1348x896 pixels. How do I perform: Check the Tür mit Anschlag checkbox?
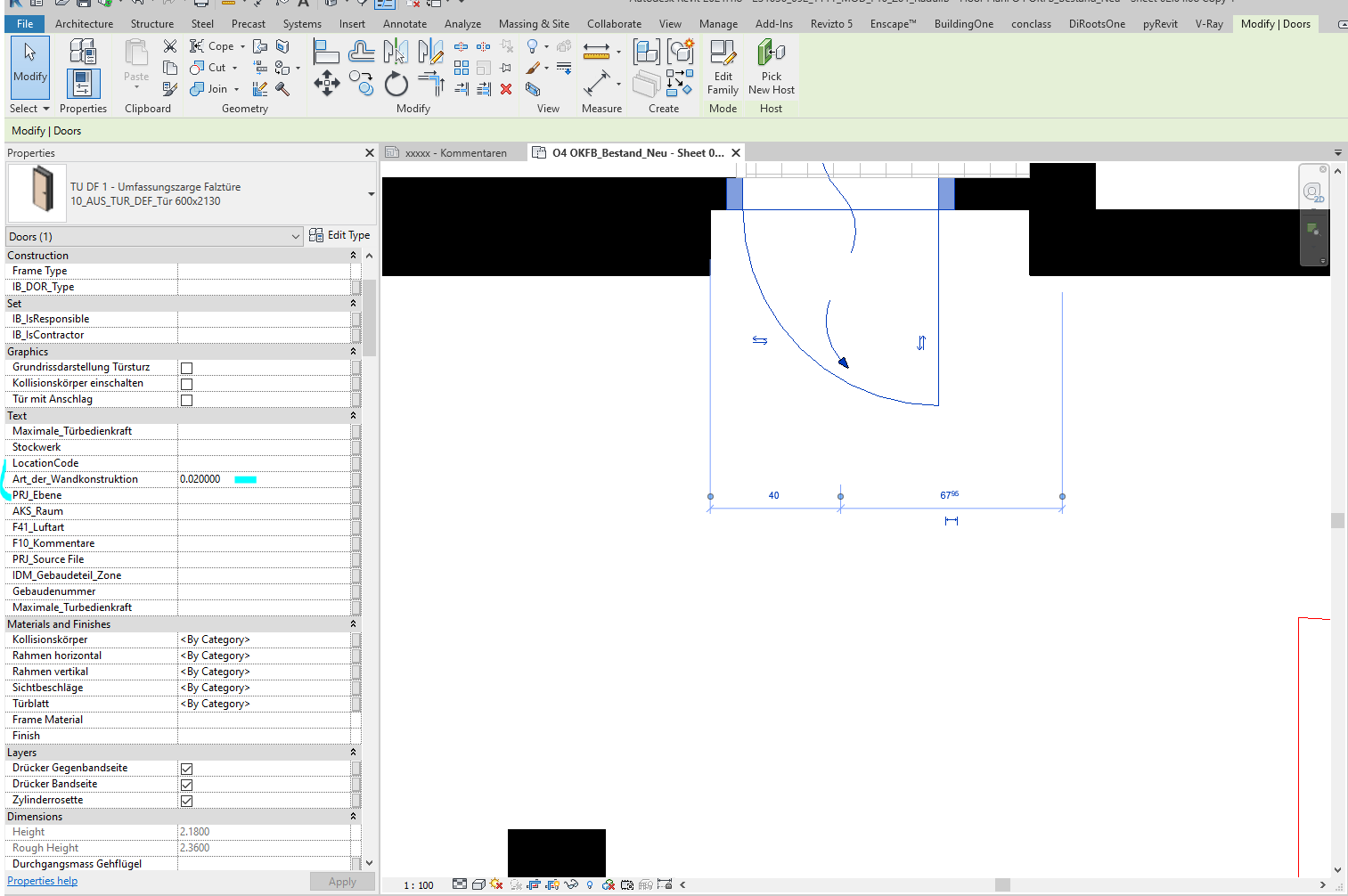186,400
